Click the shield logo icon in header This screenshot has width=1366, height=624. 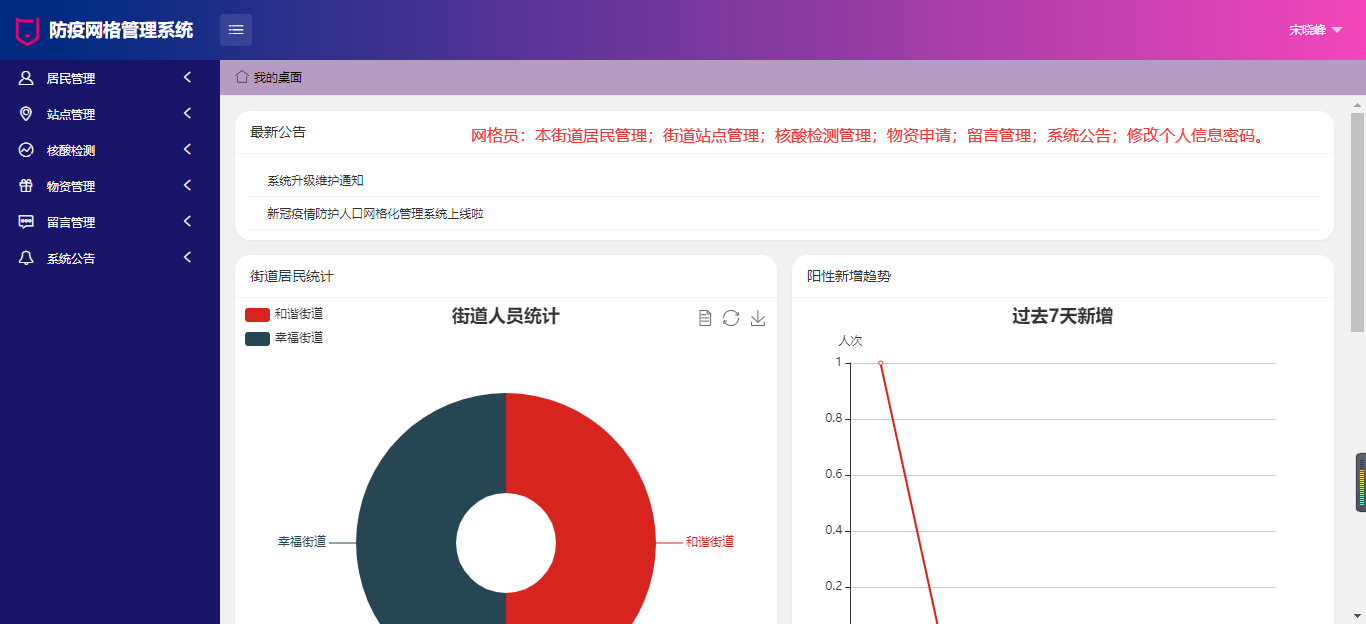27,30
